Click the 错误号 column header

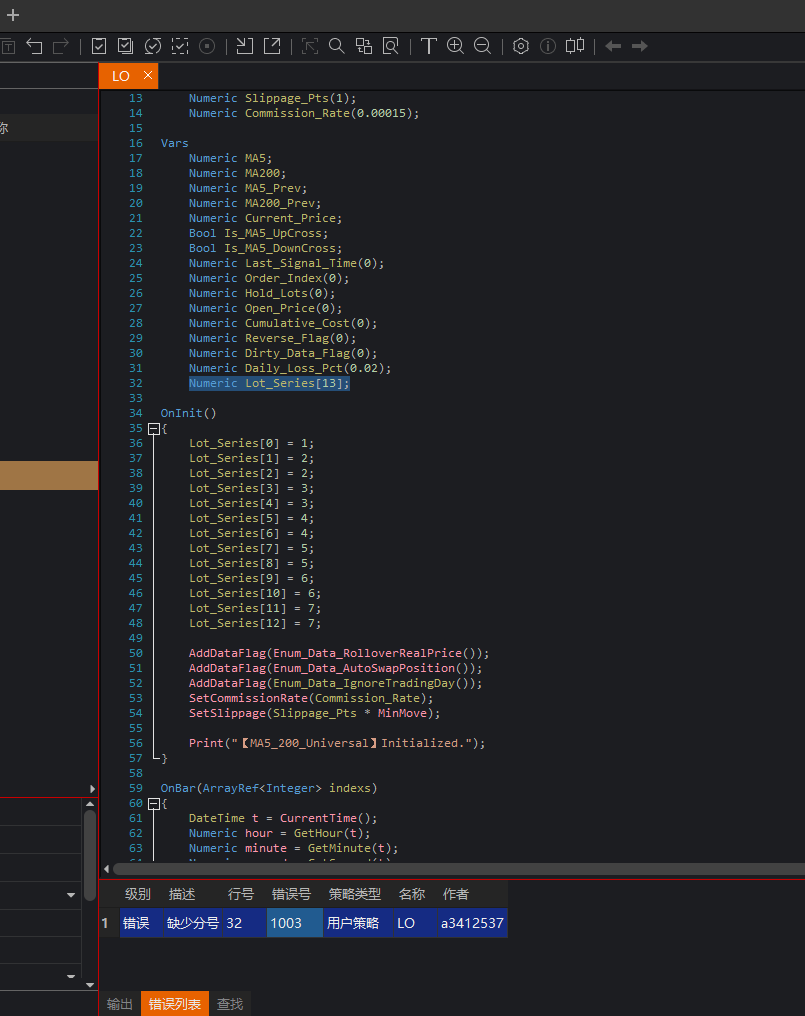pyautogui.click(x=291, y=894)
